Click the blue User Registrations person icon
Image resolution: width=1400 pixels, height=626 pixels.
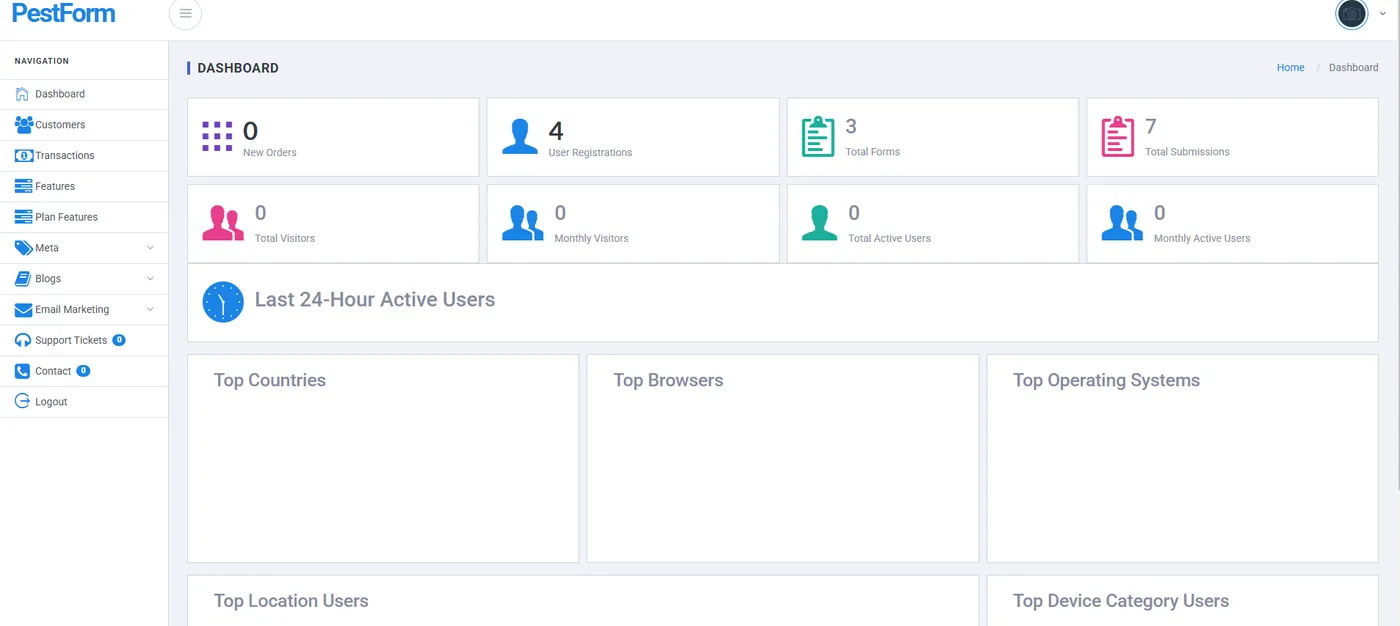[x=520, y=137]
